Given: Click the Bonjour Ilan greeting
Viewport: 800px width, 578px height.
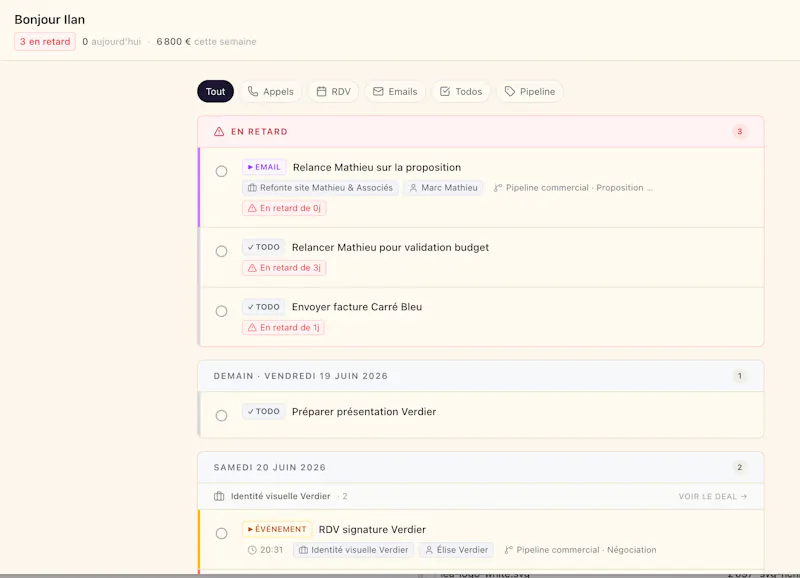Looking at the screenshot, I should coord(49,19).
